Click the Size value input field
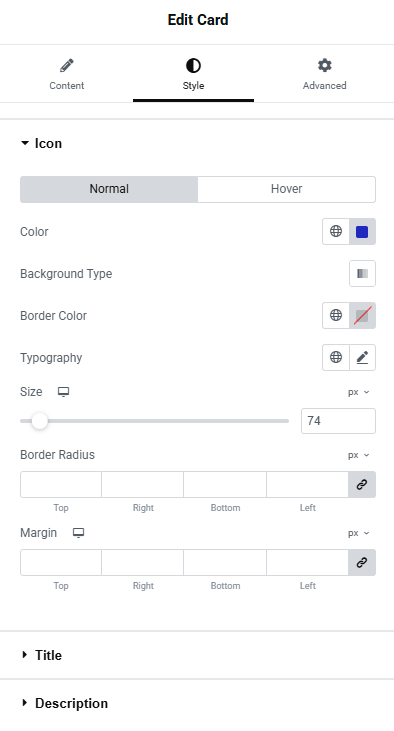Screen dimensions: 394x731 tap(338, 421)
